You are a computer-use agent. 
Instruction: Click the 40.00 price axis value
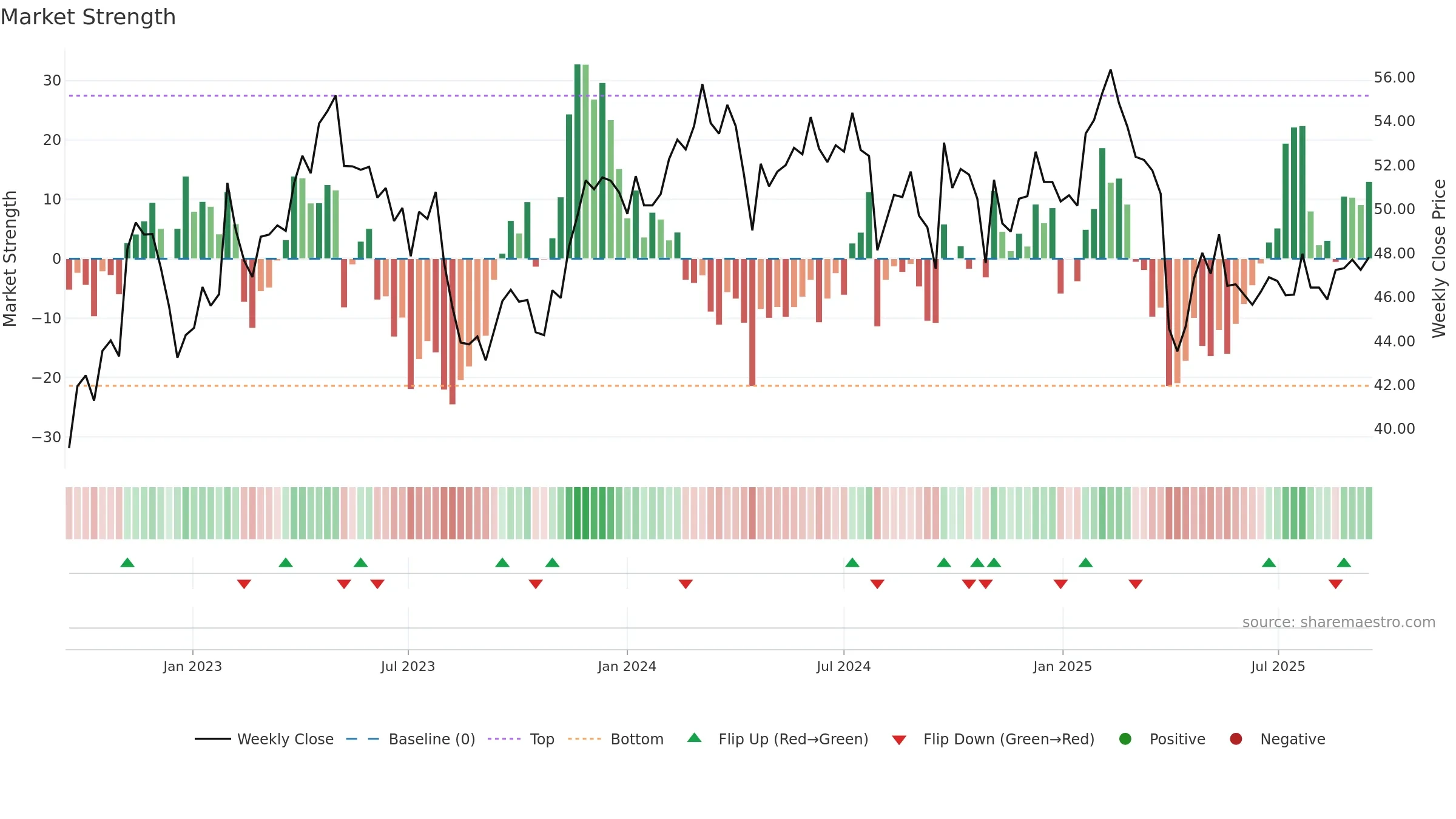coord(1394,429)
